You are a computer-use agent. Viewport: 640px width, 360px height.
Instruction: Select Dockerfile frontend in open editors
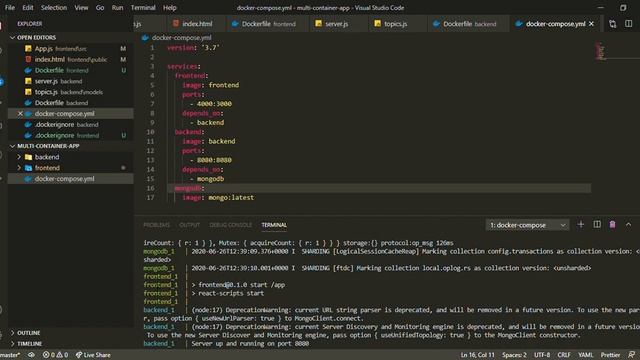click(x=71, y=70)
